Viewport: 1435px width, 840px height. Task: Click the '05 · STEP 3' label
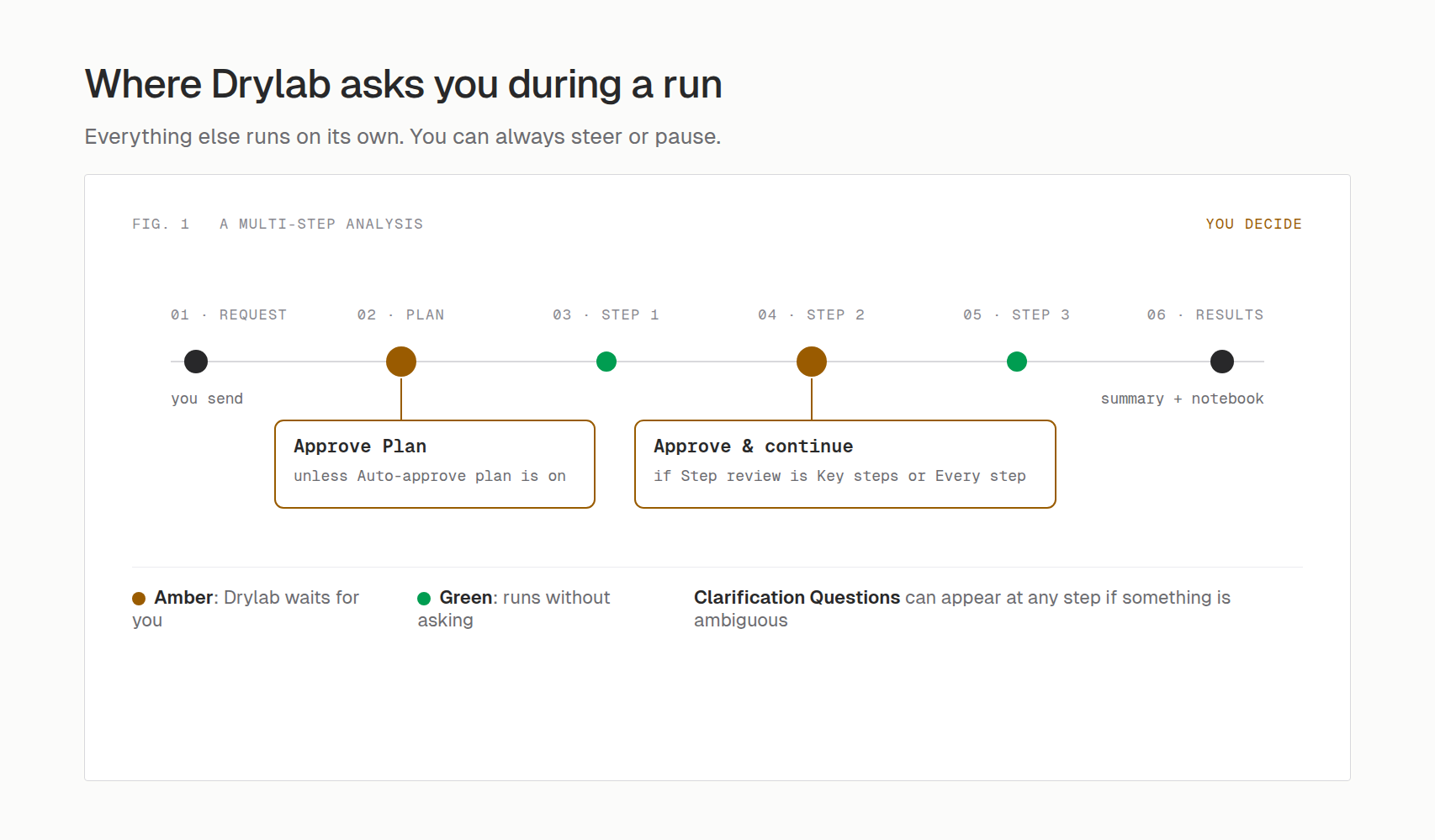tap(1016, 314)
